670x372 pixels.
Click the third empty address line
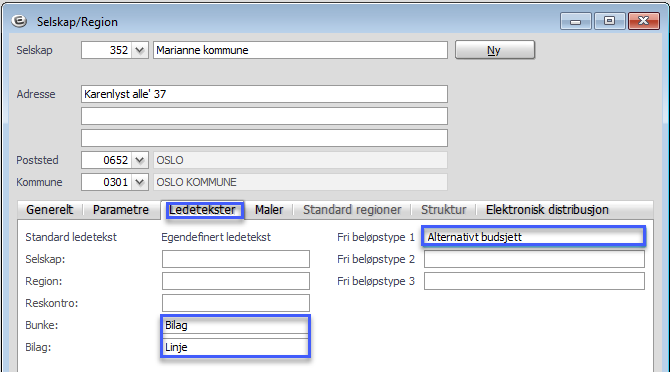click(264, 138)
